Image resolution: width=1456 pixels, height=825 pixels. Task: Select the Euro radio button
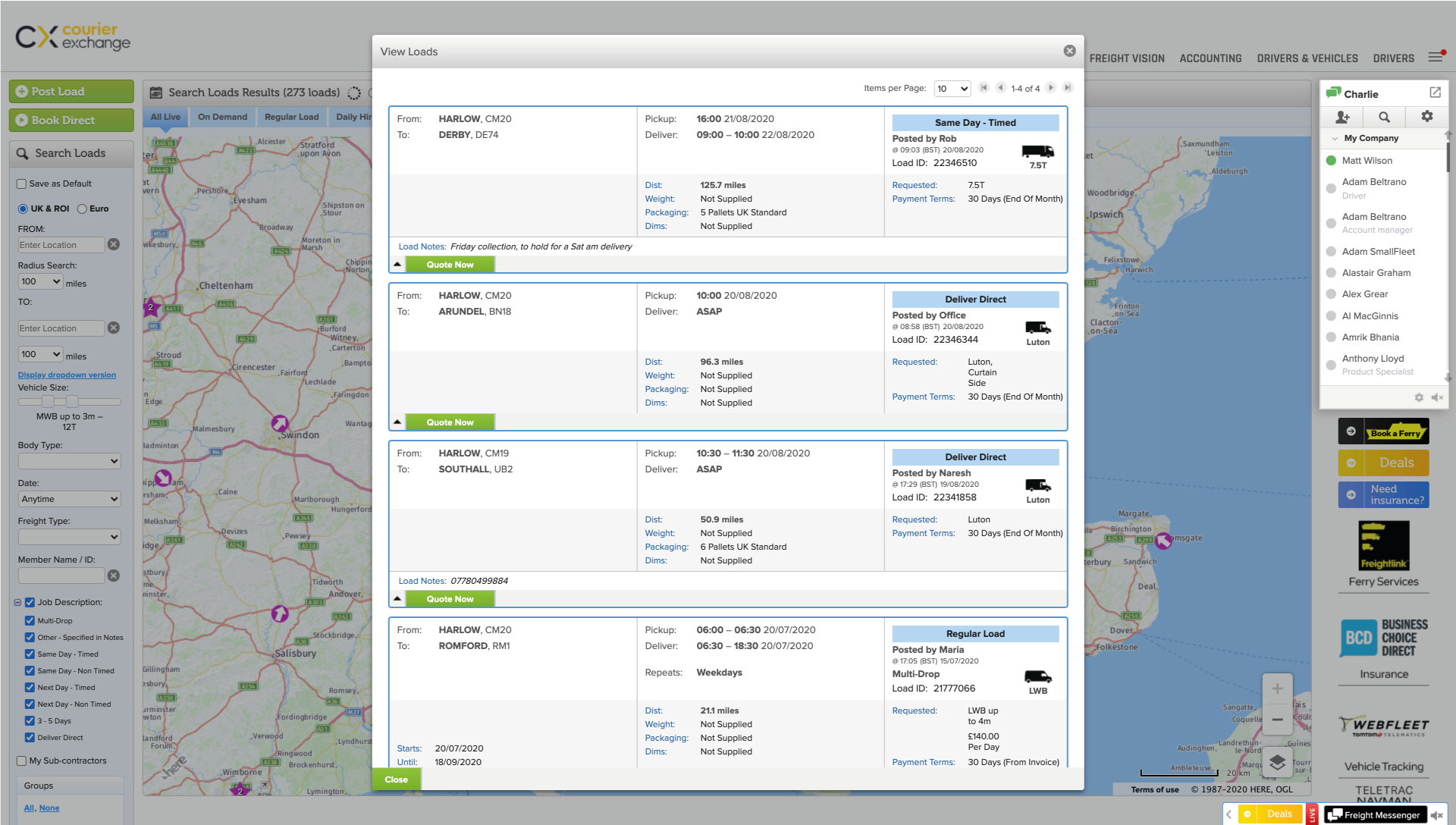click(x=82, y=209)
